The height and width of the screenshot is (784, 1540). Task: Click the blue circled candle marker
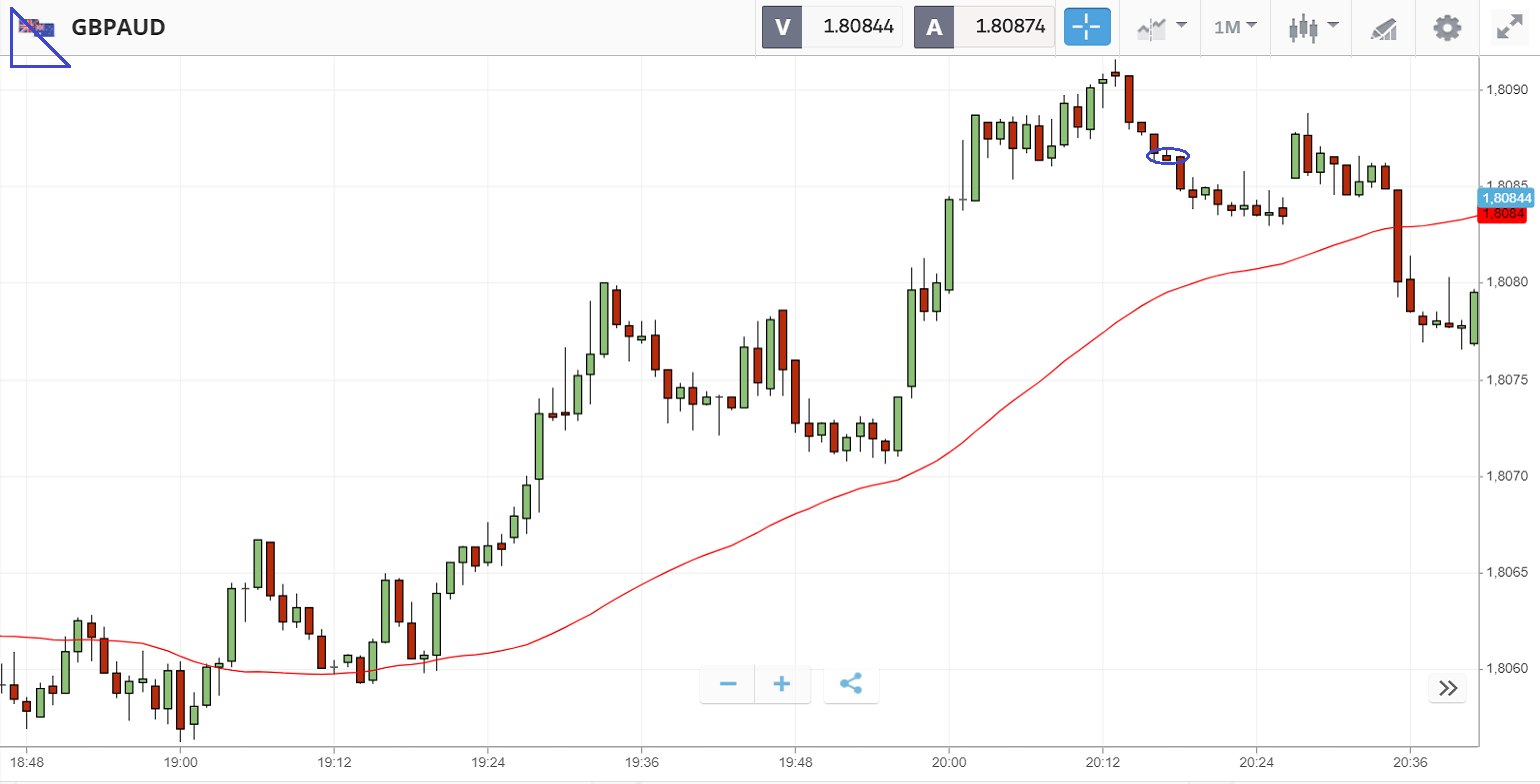coord(1167,156)
